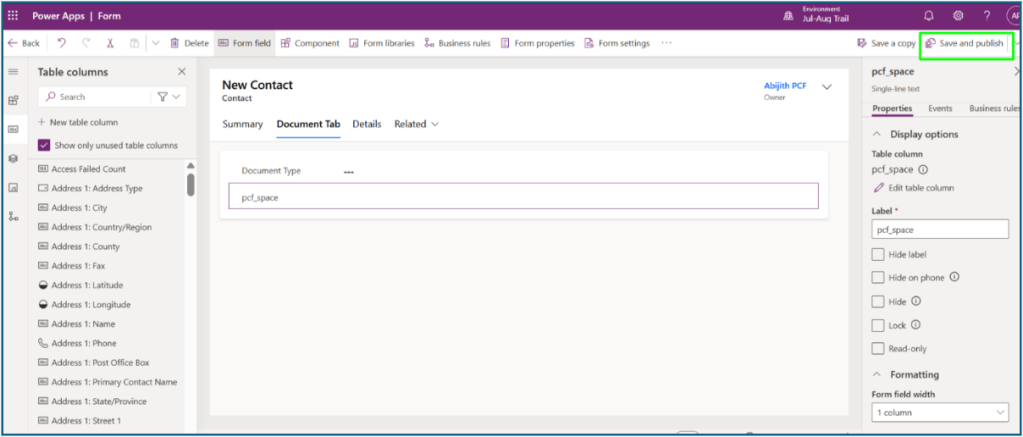Click Save and publish button

[964, 43]
